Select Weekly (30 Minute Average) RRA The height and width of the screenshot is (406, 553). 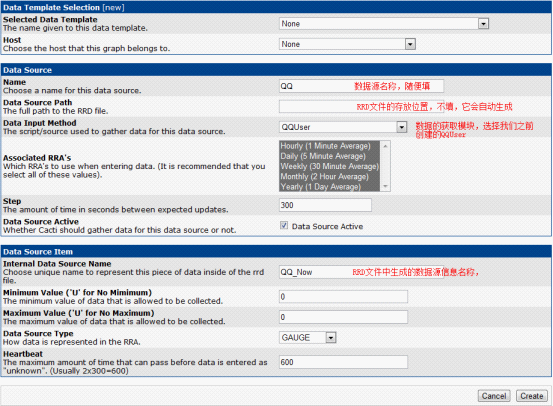329,166
